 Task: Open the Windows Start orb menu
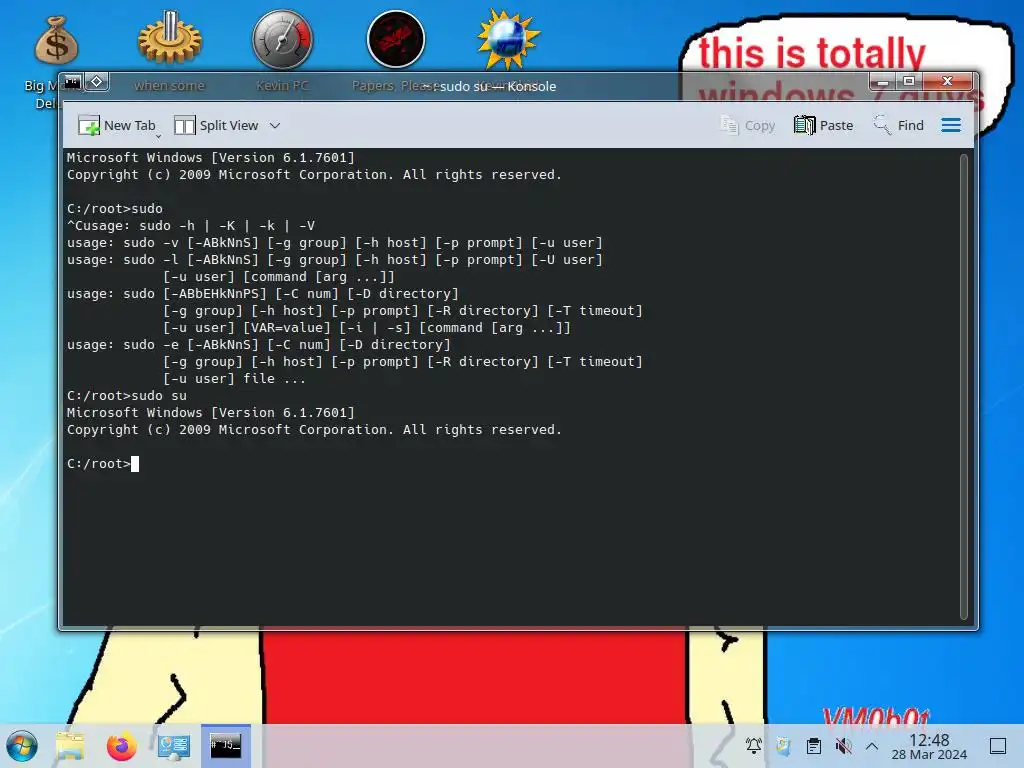(22, 746)
